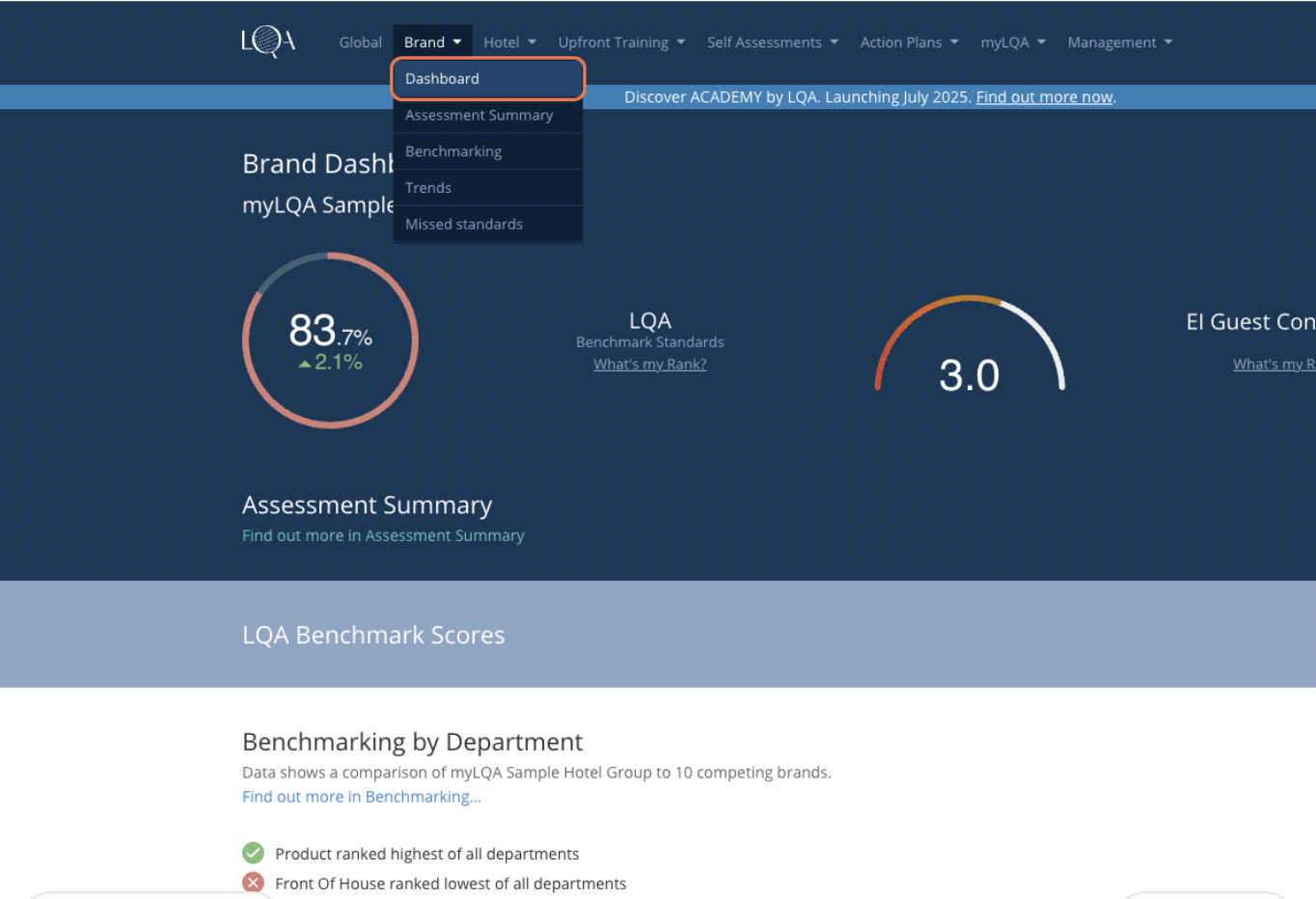This screenshot has width=1316, height=899.
Task: Choose Assessment Summary in Brand menu
Action: click(480, 115)
